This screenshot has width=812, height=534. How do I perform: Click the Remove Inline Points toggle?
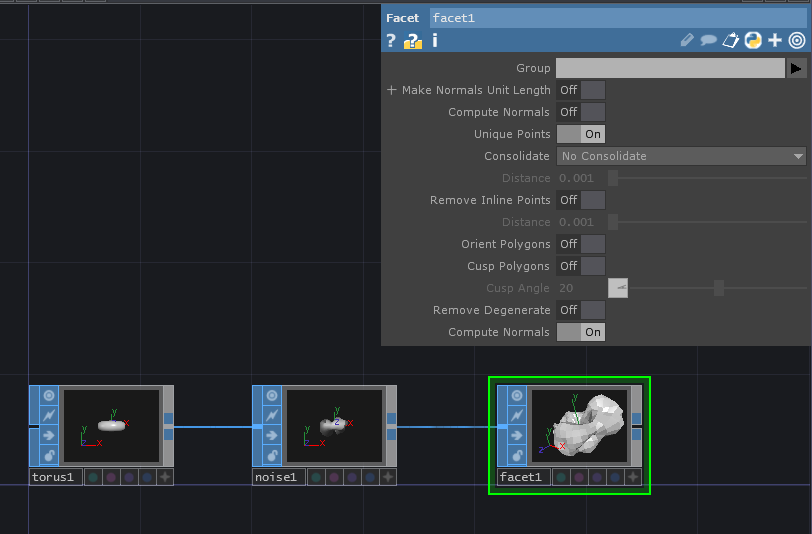click(581, 200)
